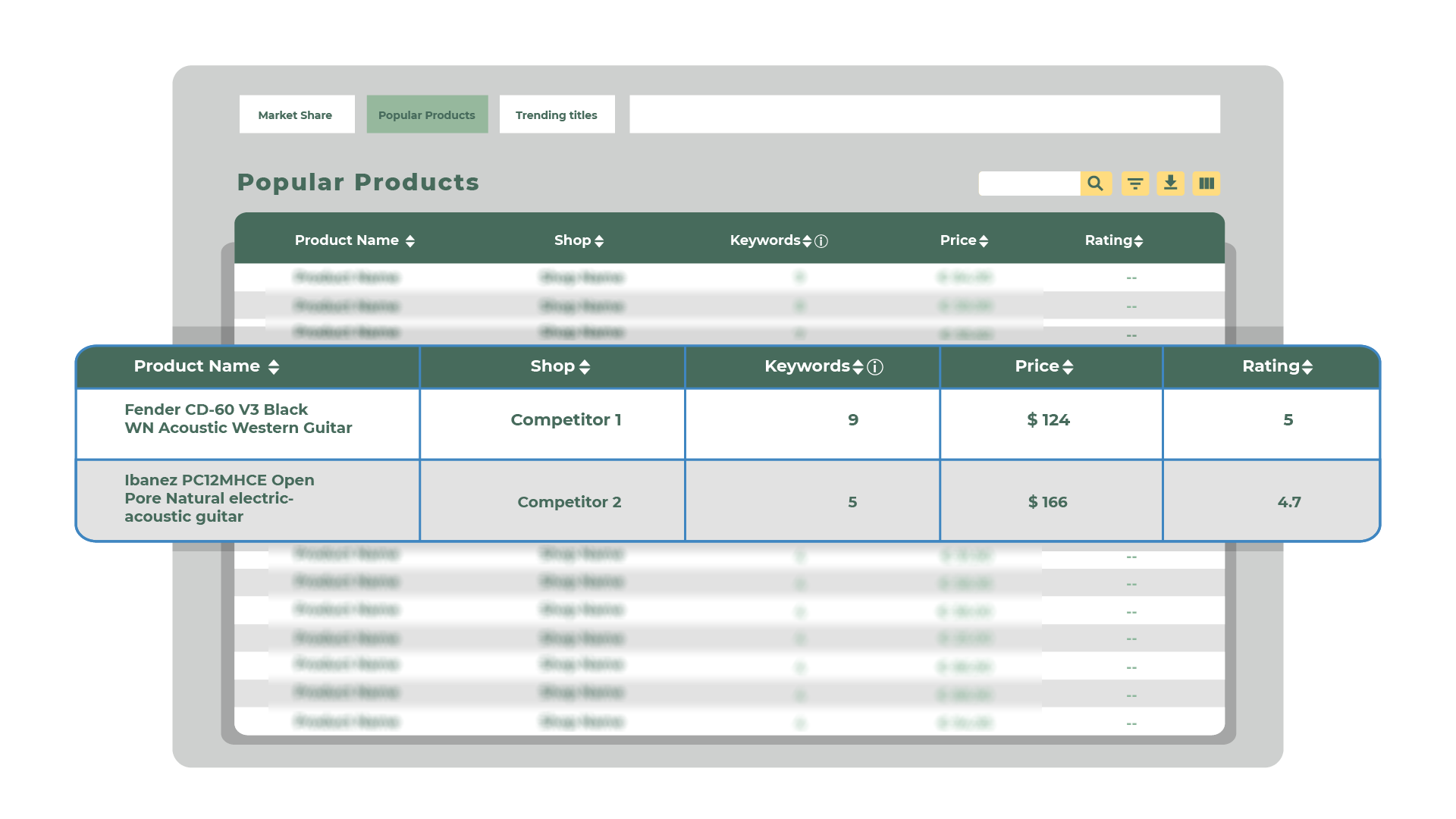The height and width of the screenshot is (819, 1456).
Task: Click the download icon button
Action: [1170, 184]
